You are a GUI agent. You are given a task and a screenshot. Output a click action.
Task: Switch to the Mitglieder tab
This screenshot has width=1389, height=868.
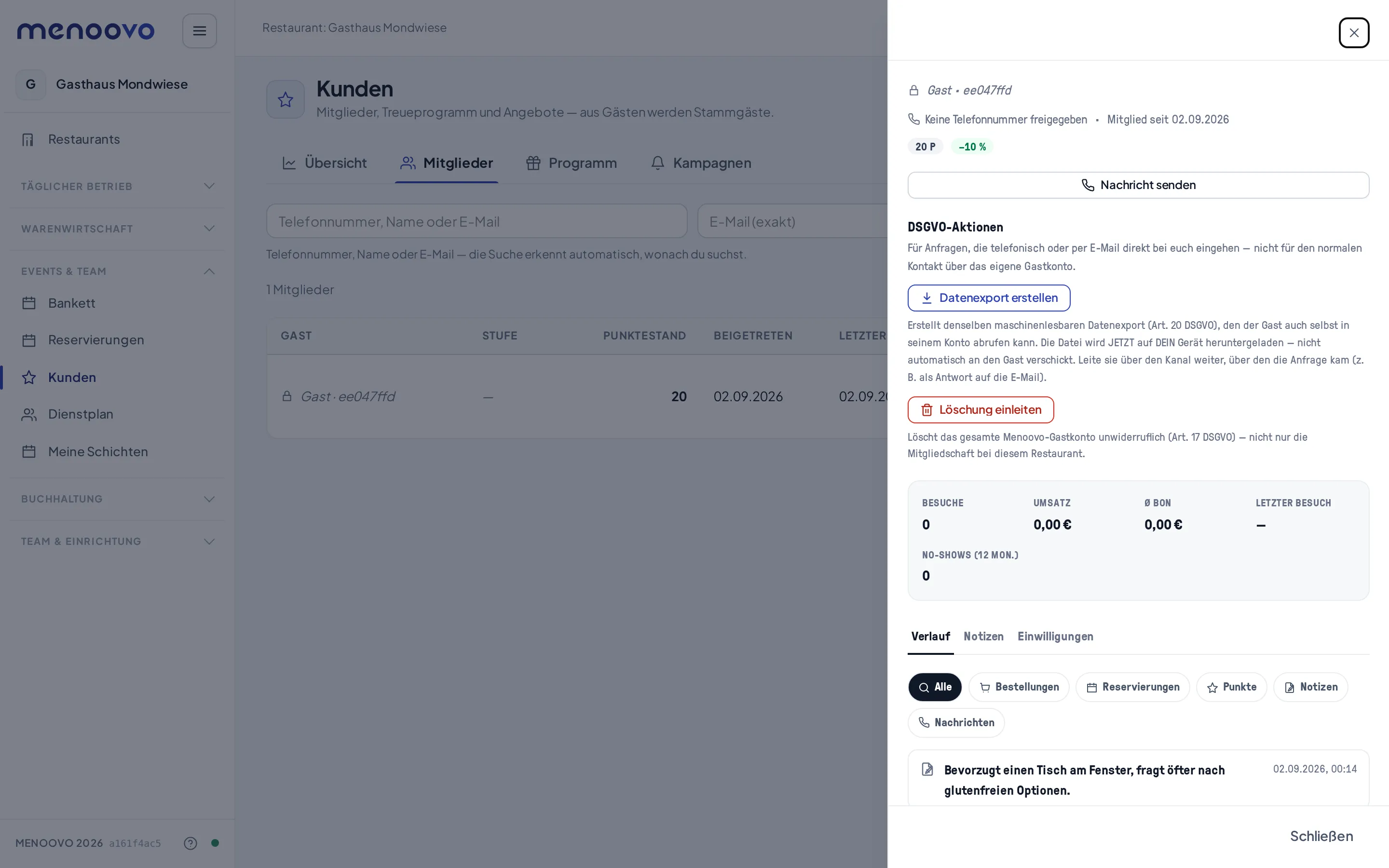(447, 163)
